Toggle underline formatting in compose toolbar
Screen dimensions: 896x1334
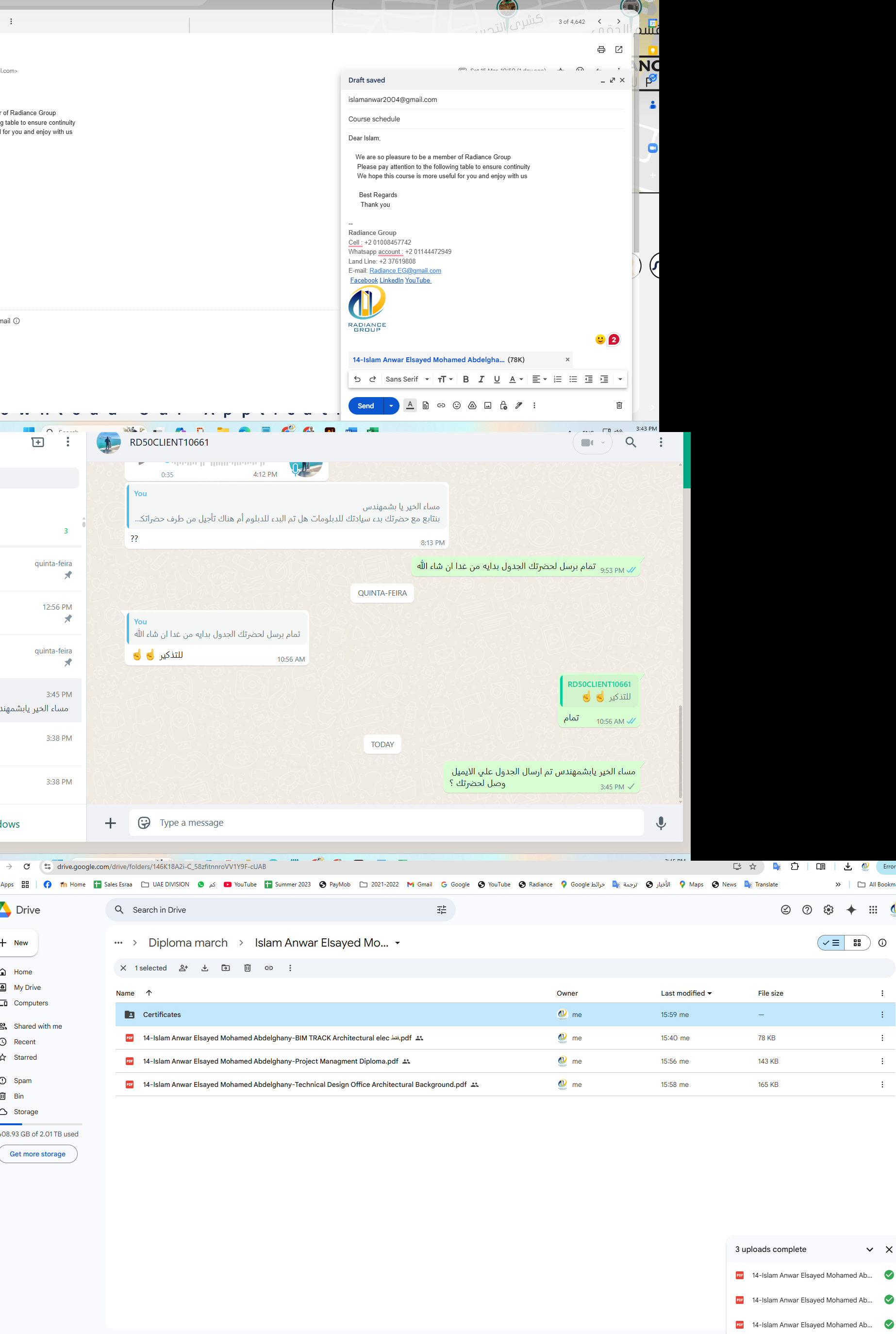pos(497,379)
